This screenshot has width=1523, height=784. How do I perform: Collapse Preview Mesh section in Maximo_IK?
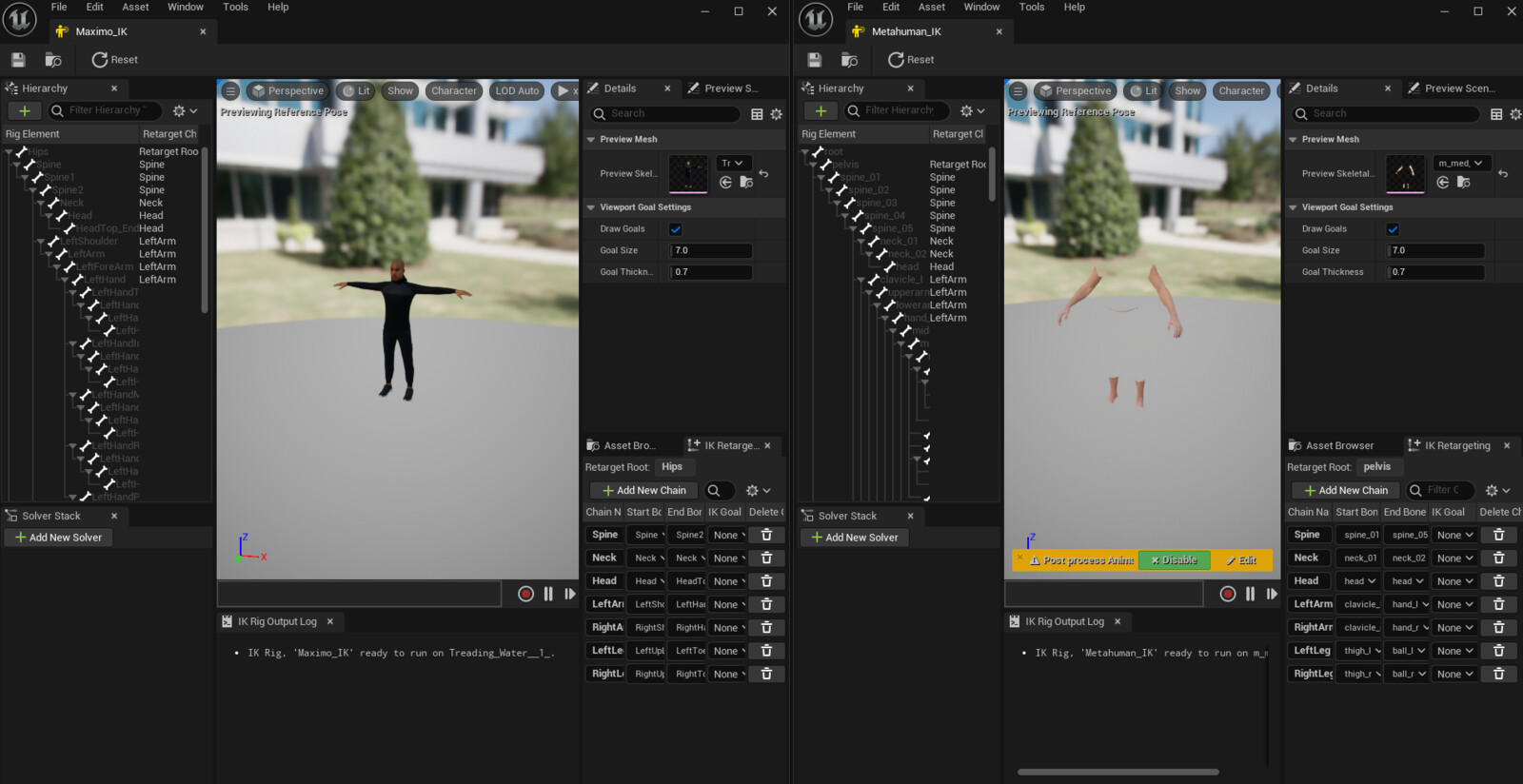click(x=591, y=140)
